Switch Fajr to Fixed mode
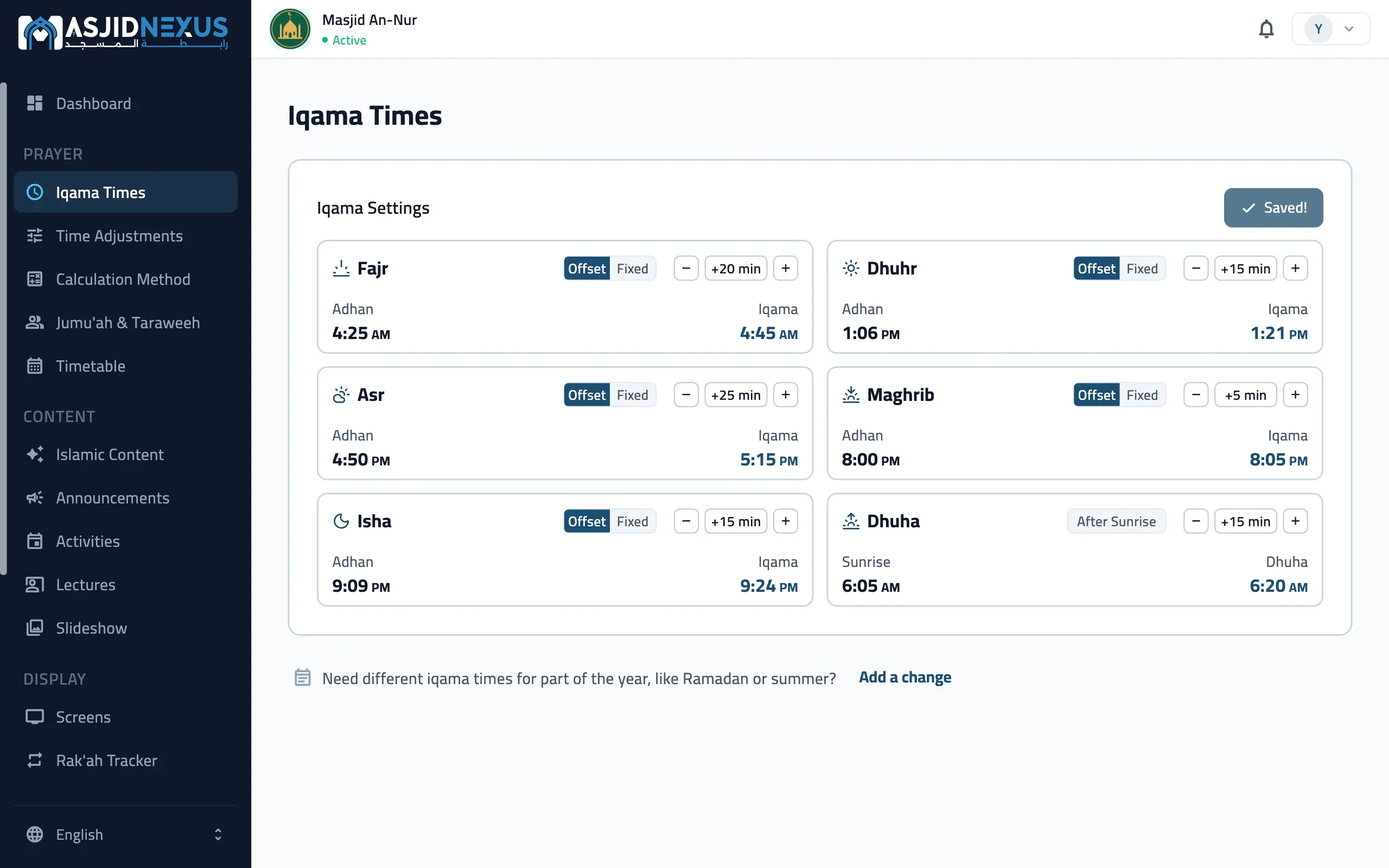This screenshot has height=868, width=1389. click(633, 269)
